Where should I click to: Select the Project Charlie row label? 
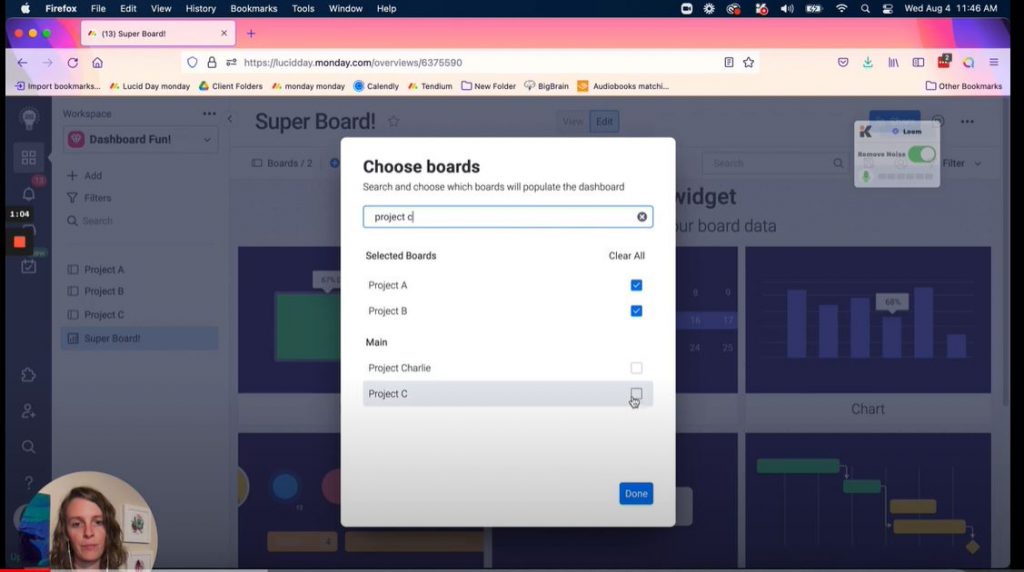point(399,368)
